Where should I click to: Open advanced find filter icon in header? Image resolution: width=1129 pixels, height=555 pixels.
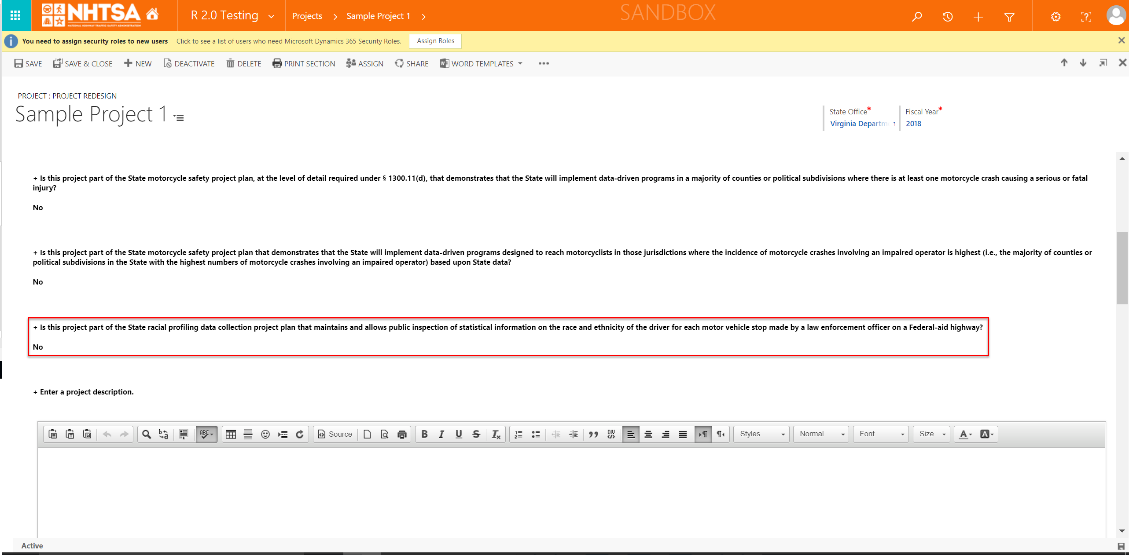[1009, 17]
